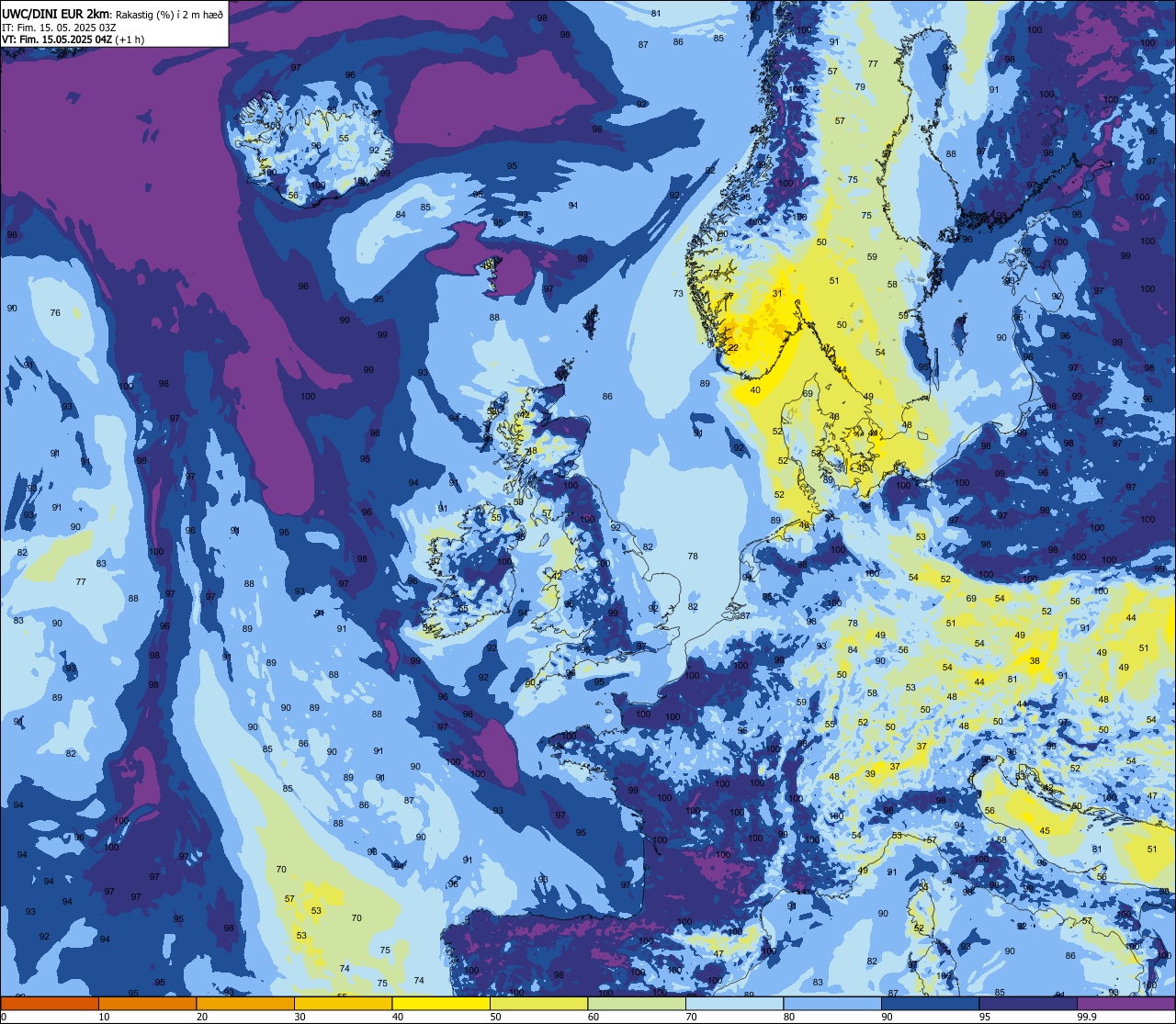This screenshot has height=1024, width=1176.
Task: Click the "IT: Fim. 15. 05. 2025 03Z" line
Action: coord(59,28)
